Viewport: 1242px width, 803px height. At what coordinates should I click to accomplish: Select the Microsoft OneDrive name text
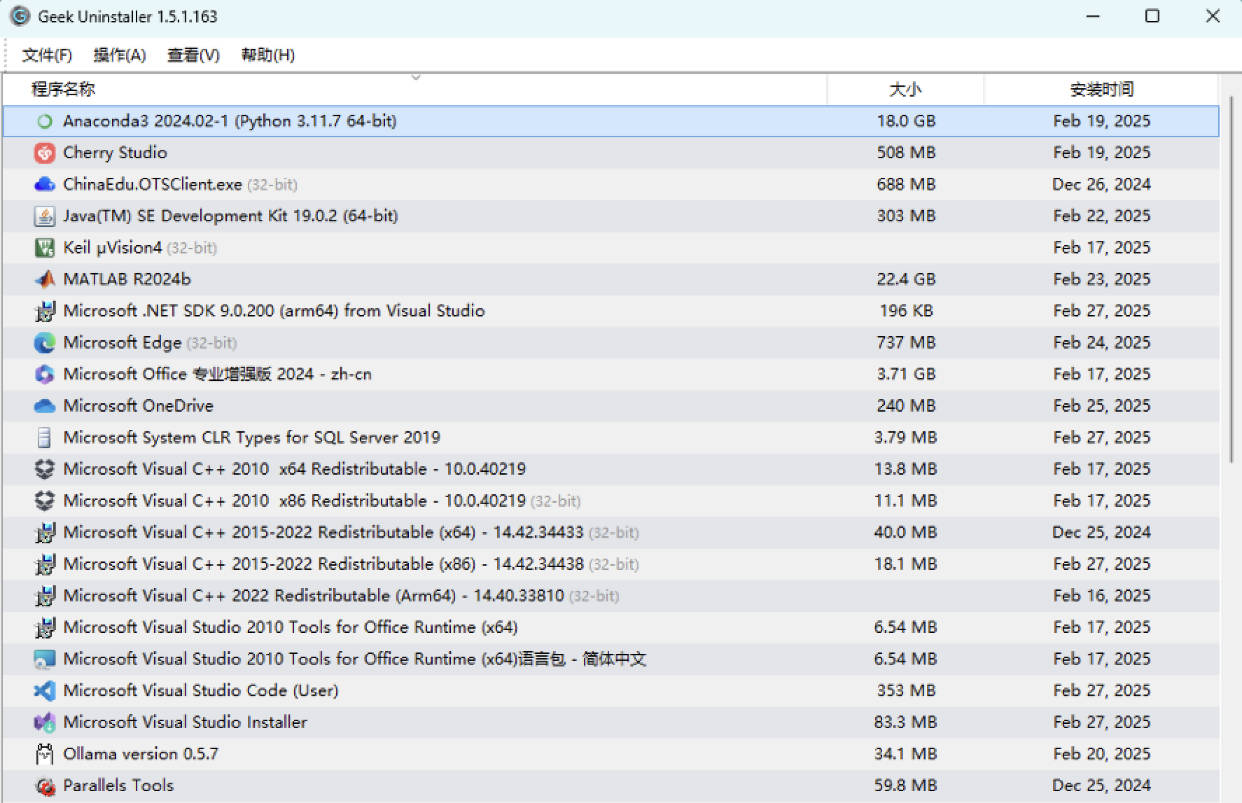[138, 406]
